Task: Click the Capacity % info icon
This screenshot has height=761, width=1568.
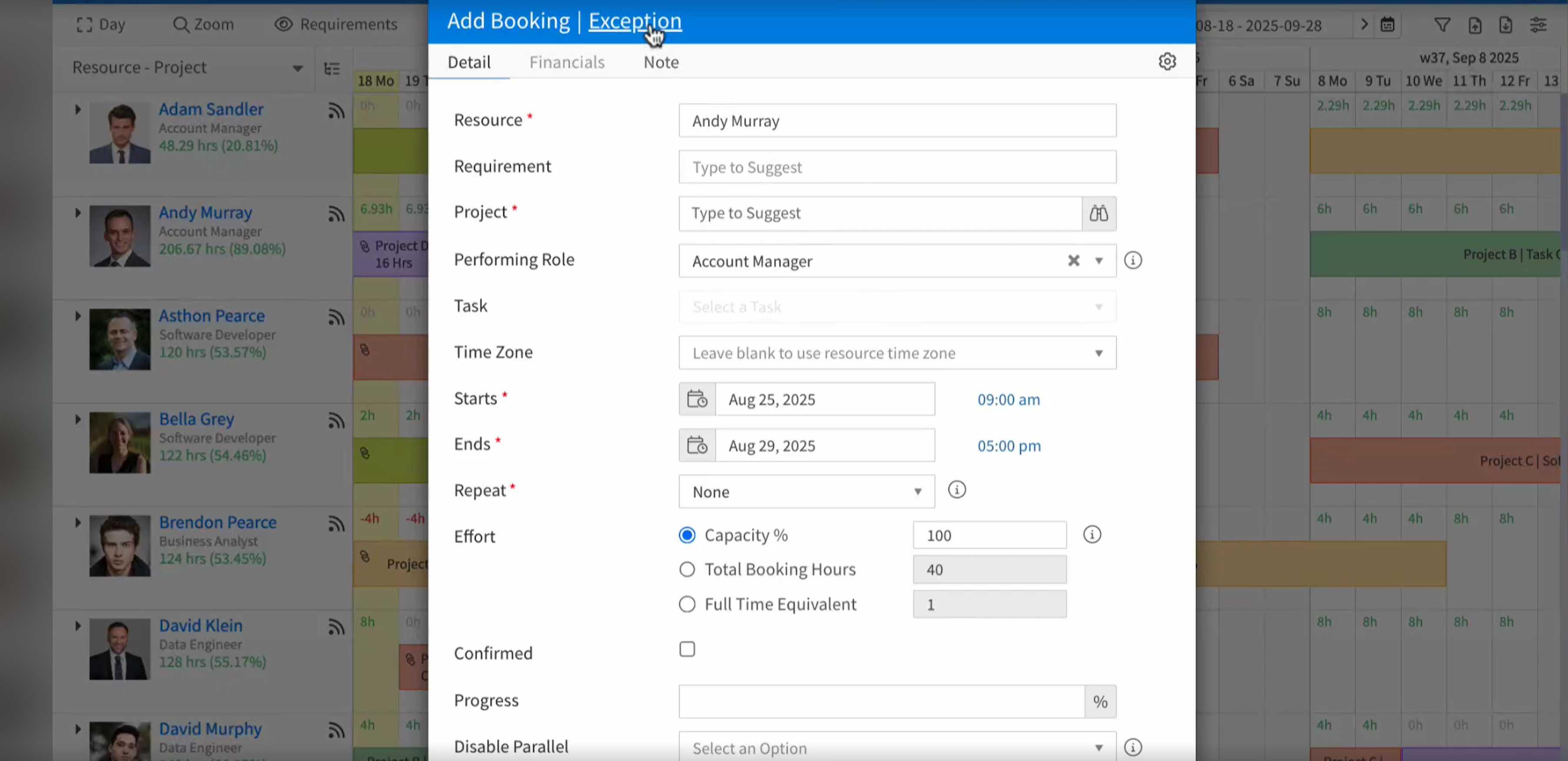Action: click(1091, 535)
